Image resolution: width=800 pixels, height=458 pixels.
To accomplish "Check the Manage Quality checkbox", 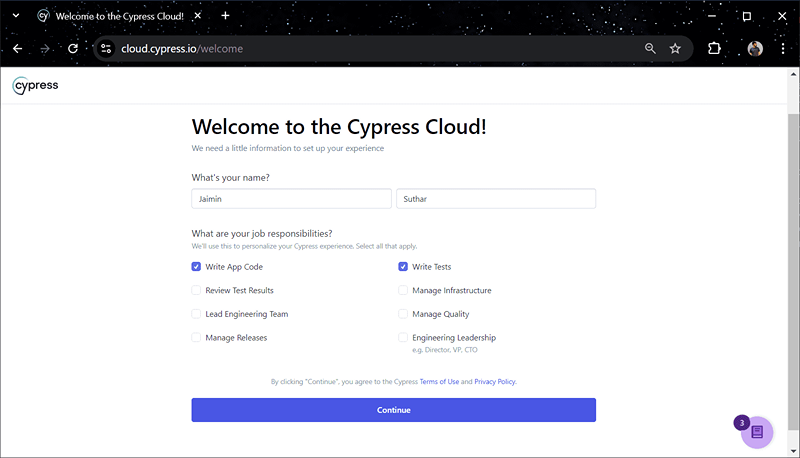I will coord(403,314).
